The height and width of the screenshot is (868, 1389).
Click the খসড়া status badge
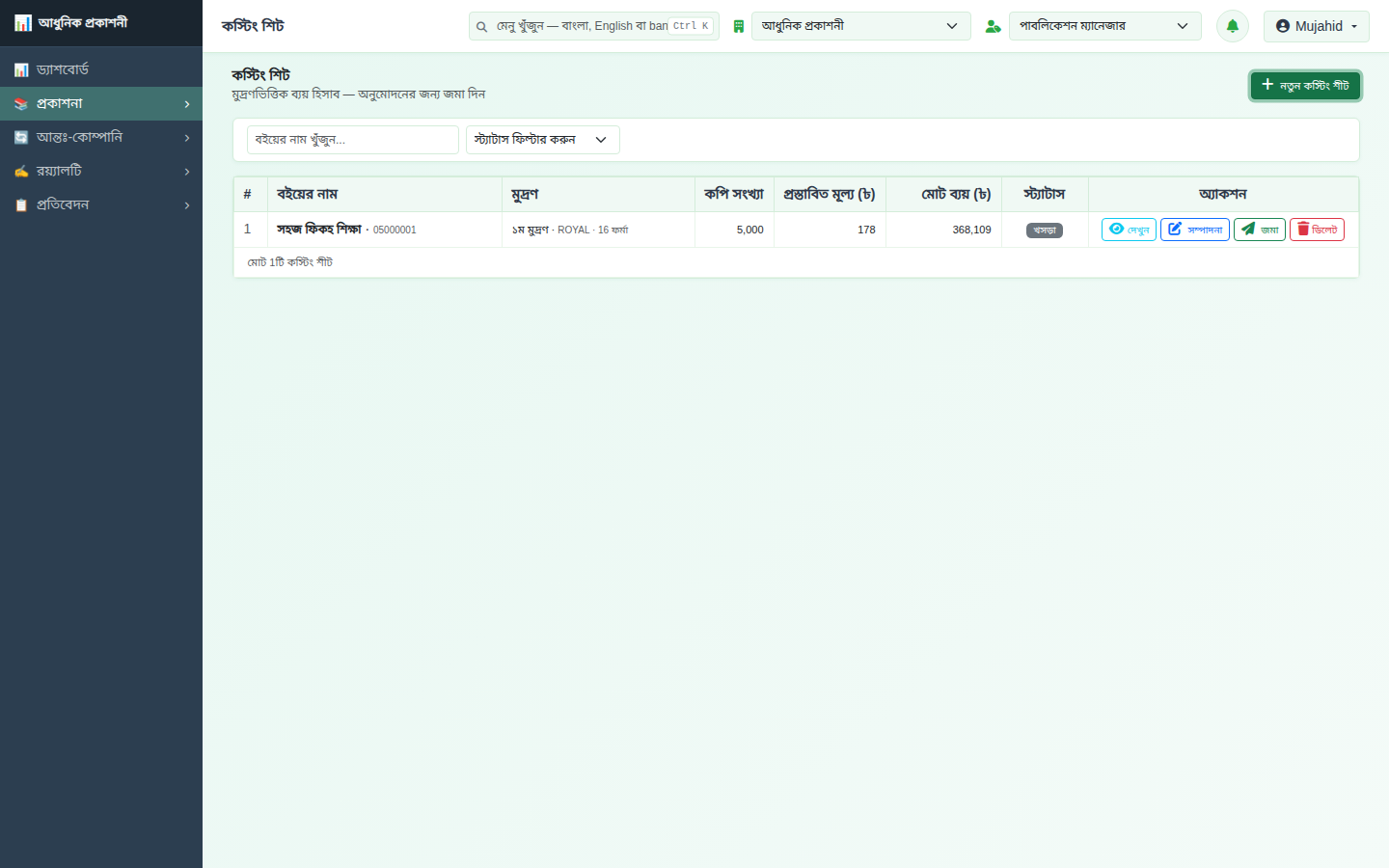1045,231
